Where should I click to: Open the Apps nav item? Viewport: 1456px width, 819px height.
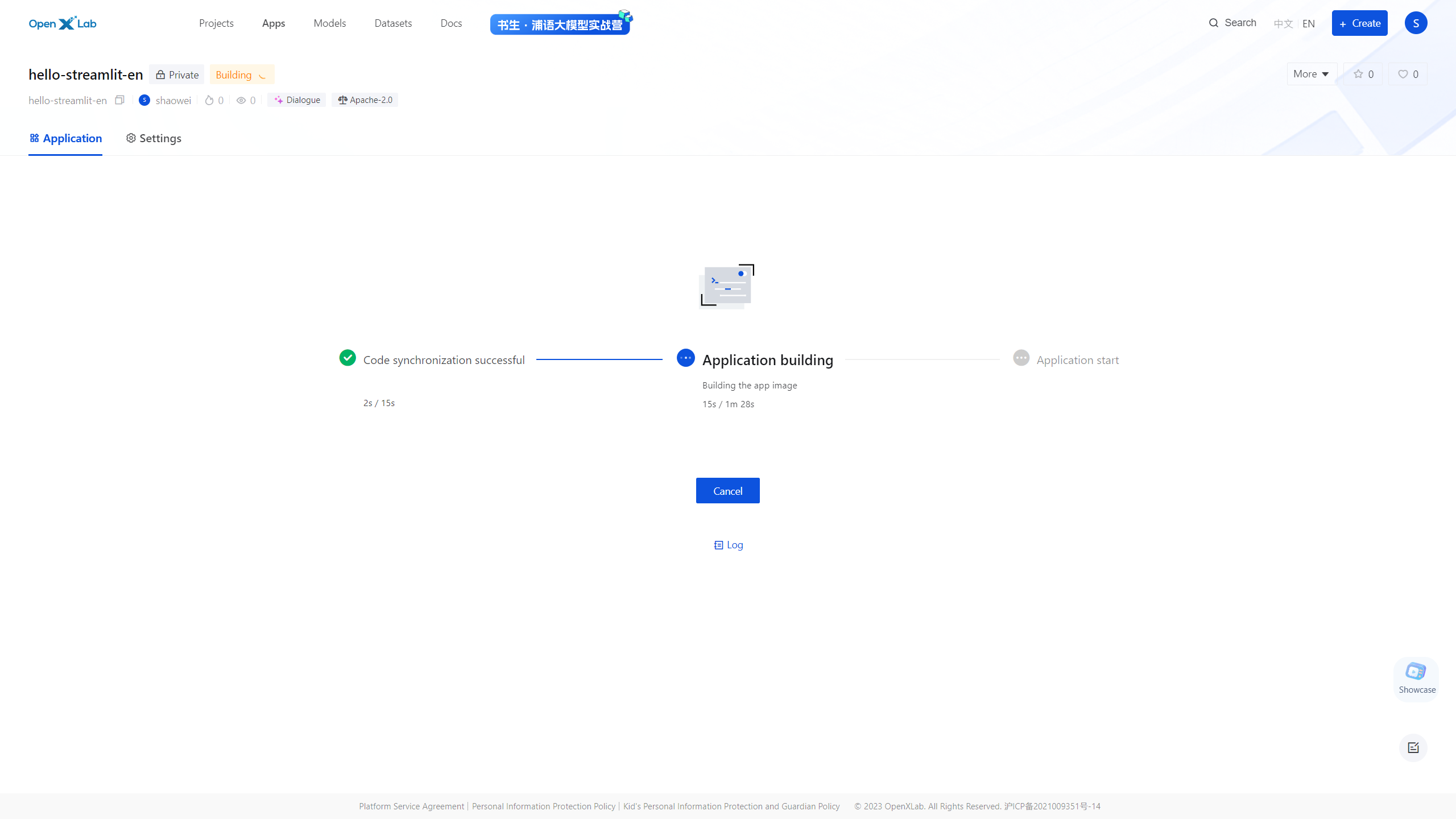[274, 23]
